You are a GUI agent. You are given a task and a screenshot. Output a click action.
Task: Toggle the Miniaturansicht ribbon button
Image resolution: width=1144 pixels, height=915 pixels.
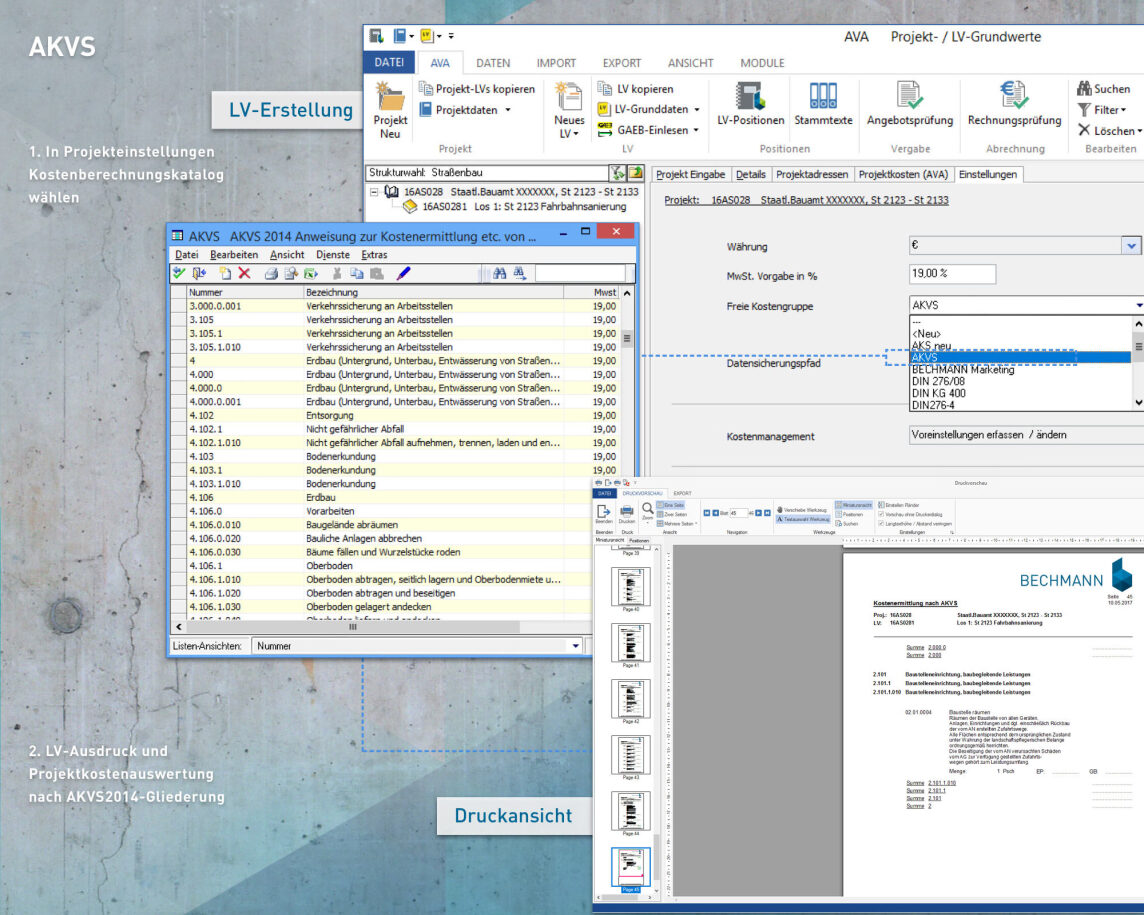click(x=853, y=505)
